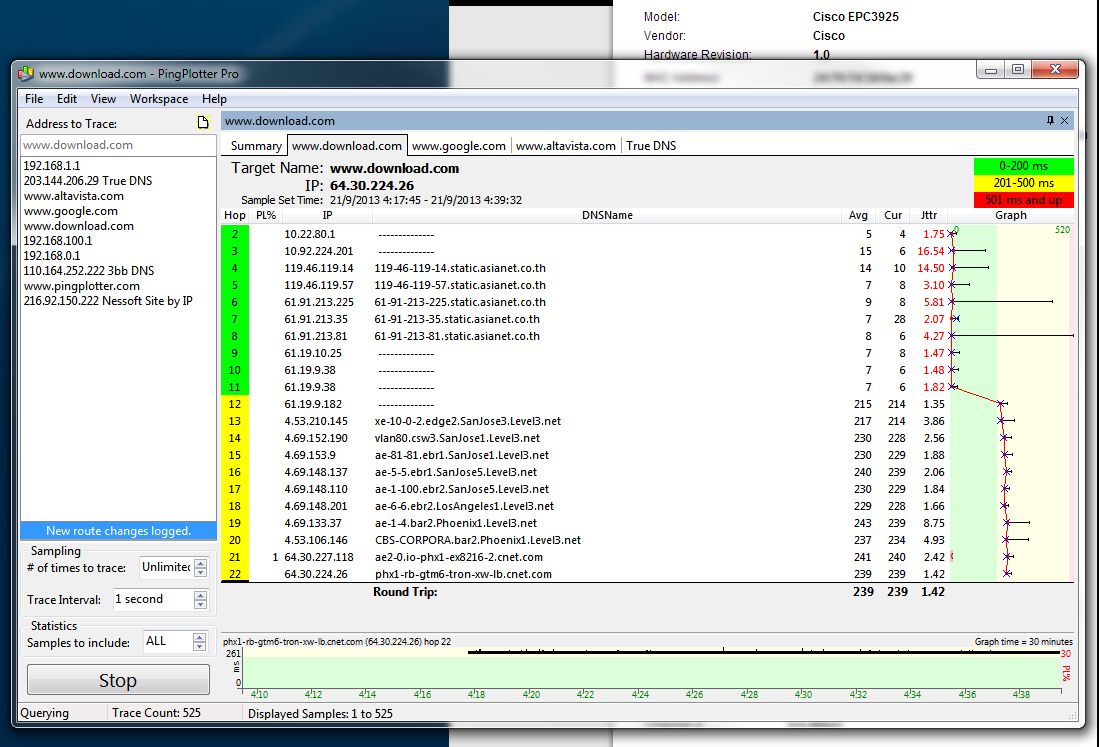The width and height of the screenshot is (1099, 747).
Task: Click the yellow 201-500 ms legend swatch
Action: click(x=1023, y=183)
